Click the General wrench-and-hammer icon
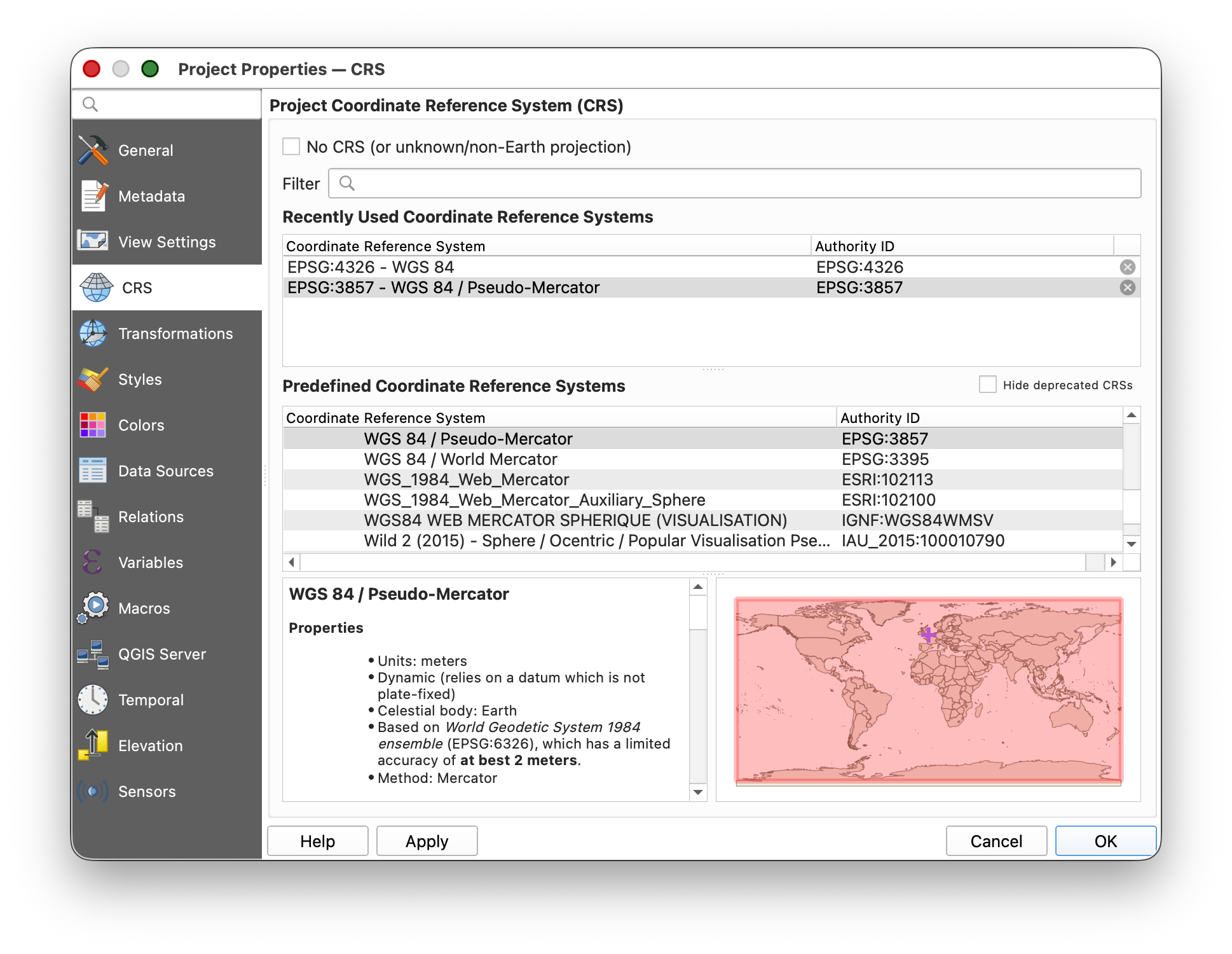 tap(93, 151)
